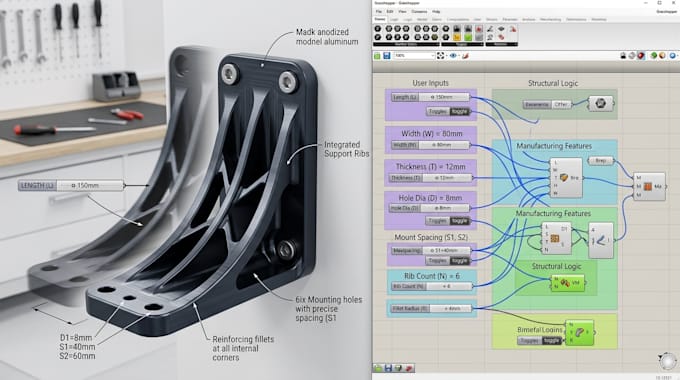This screenshot has height=380, width=680.
Task: Click the compass navigation widget
Action: pyautogui.click(x=667, y=361)
